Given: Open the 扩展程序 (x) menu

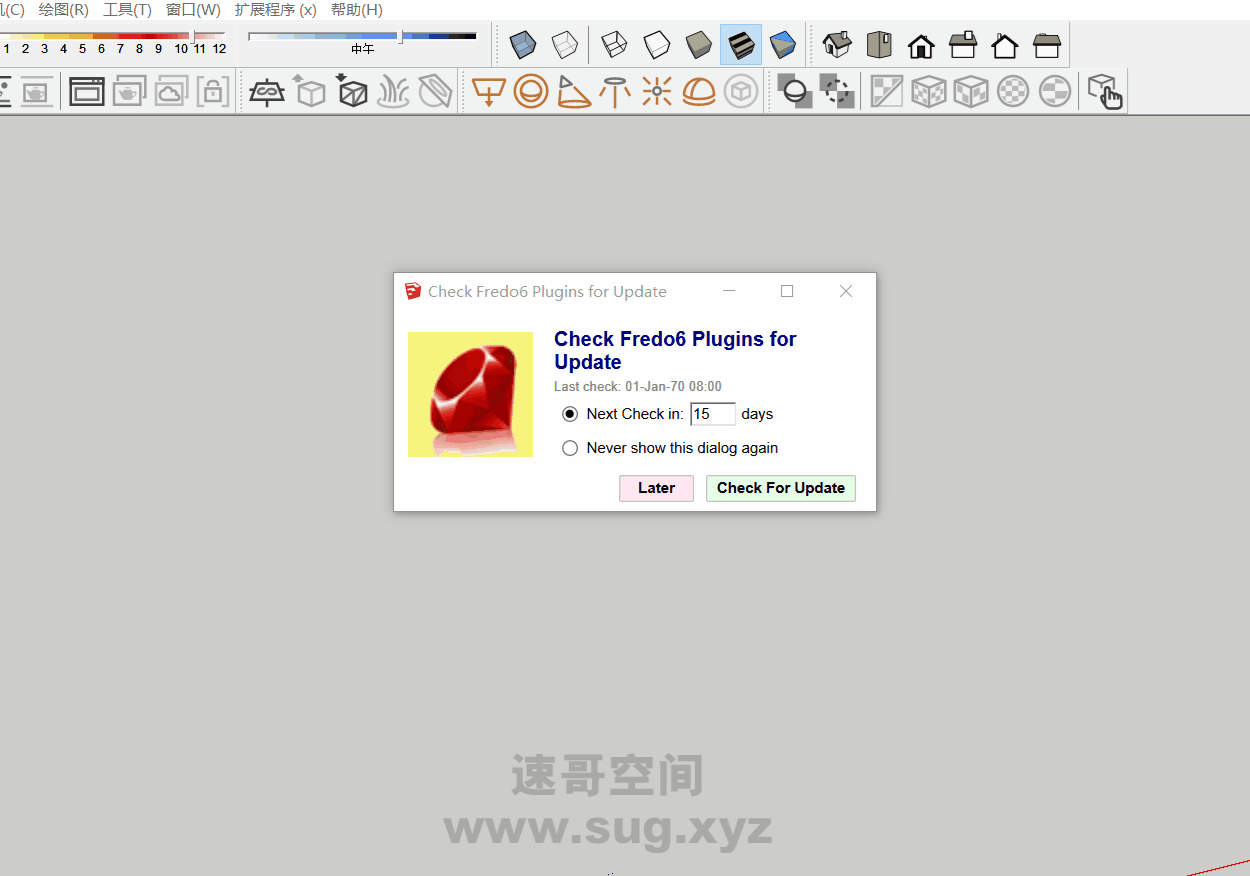Looking at the screenshot, I should tap(276, 10).
